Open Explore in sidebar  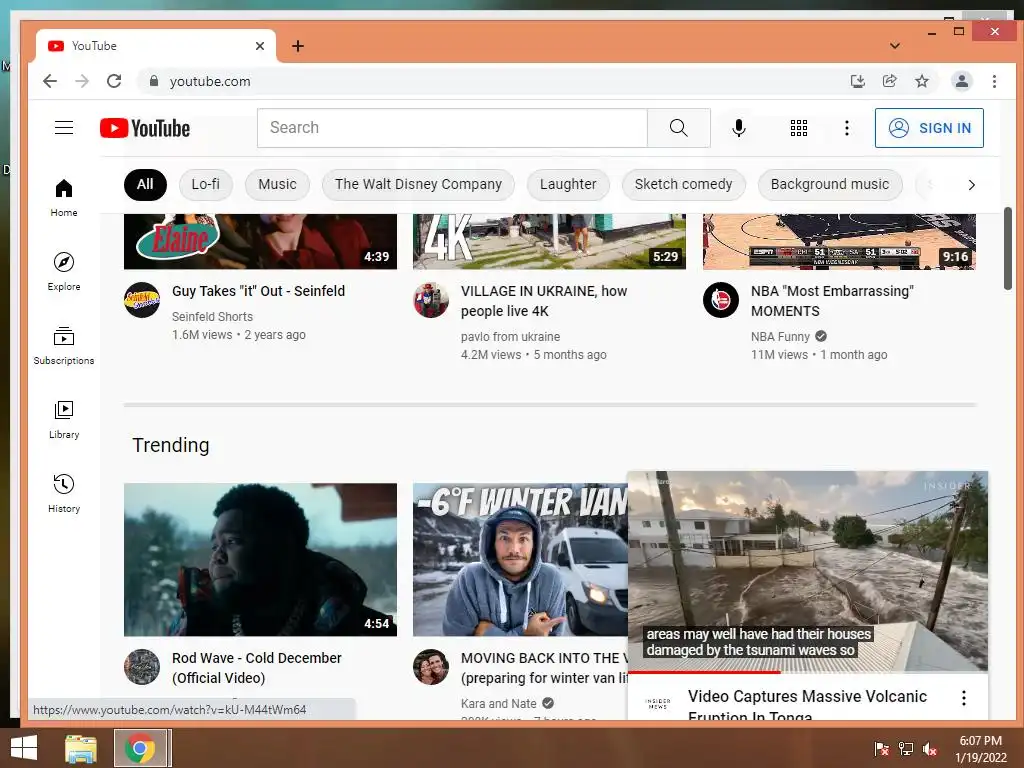64,271
